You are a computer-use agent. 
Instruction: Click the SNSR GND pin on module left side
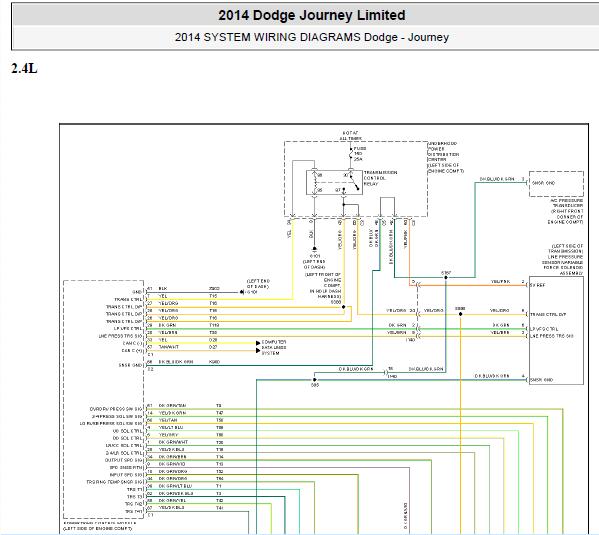point(130,365)
